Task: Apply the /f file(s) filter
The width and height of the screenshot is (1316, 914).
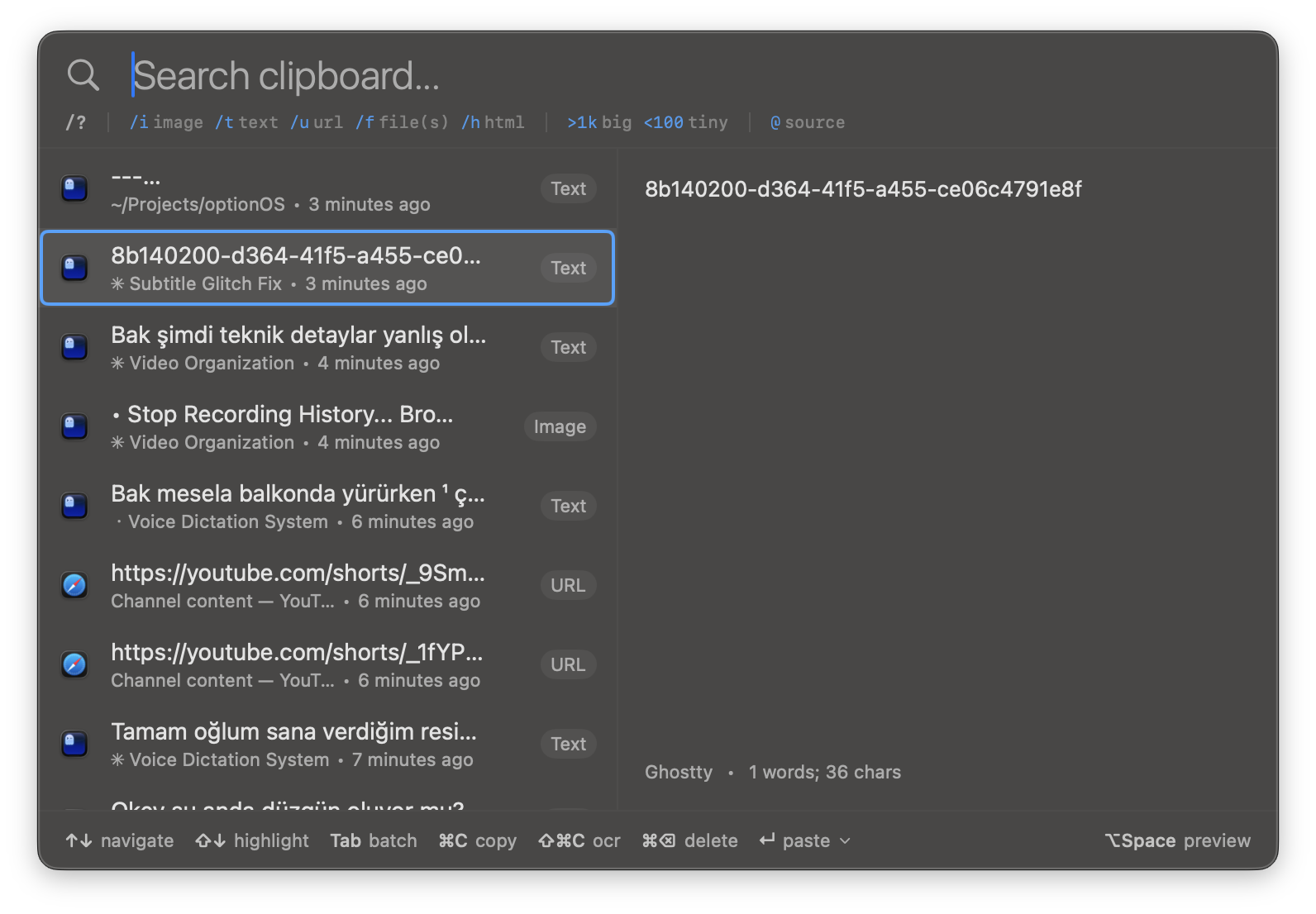Action: [402, 122]
